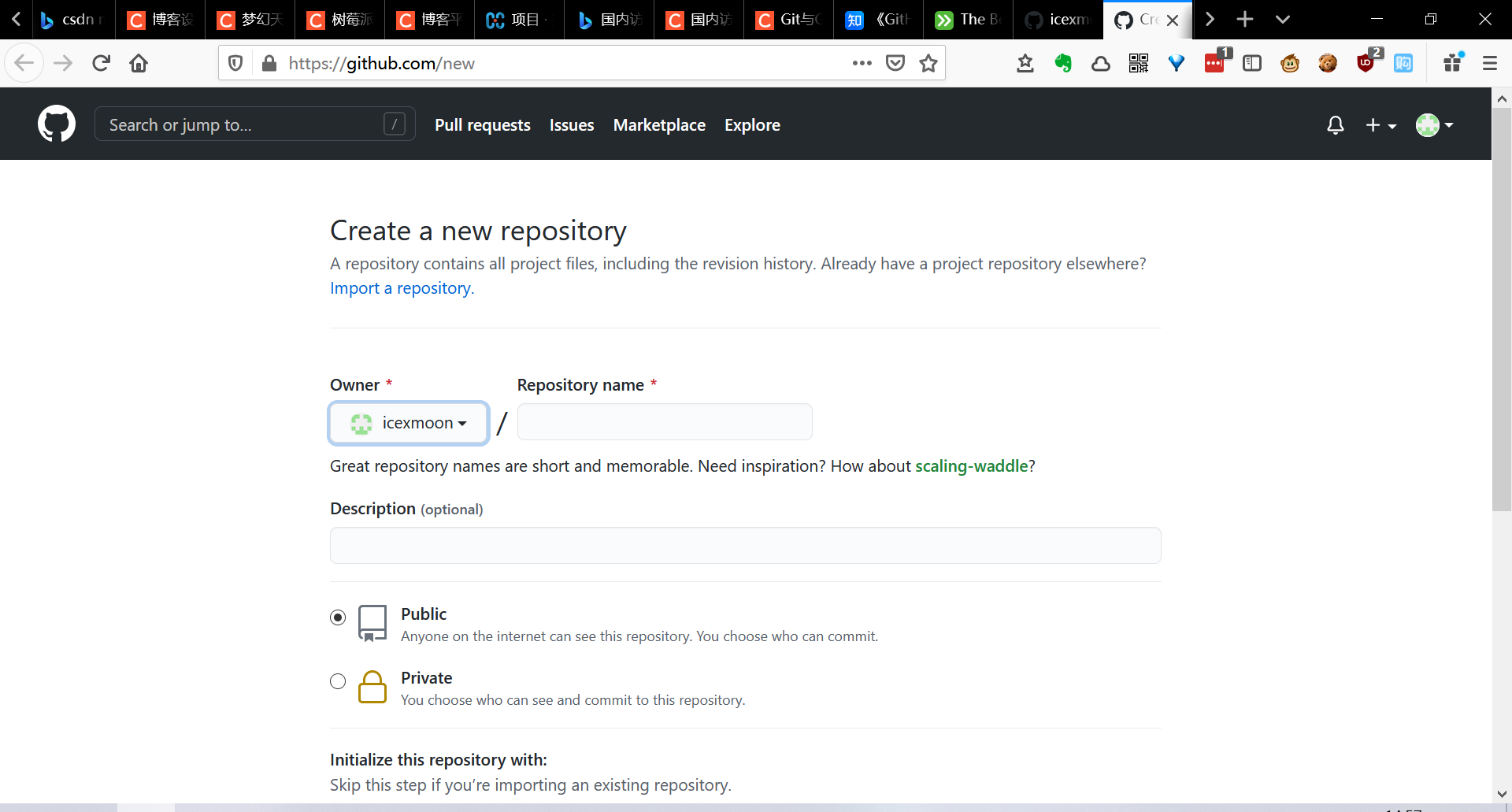Click the Search or jump to box
The height and width of the screenshot is (812, 1512).
click(254, 124)
